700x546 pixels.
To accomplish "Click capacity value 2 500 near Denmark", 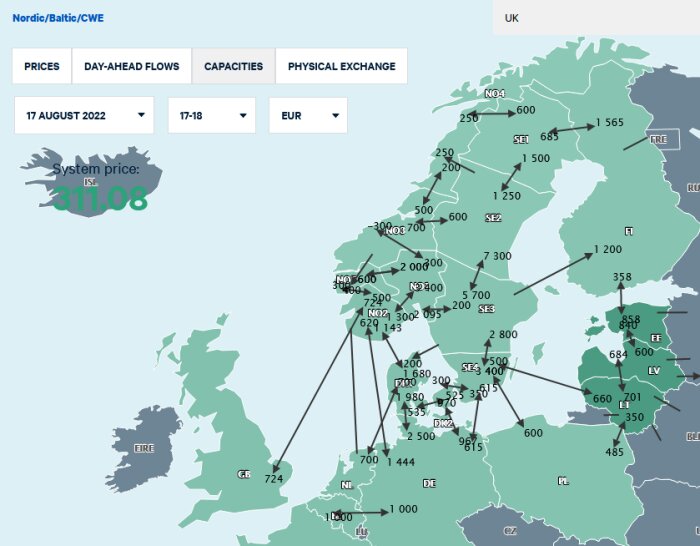I will pos(421,436).
